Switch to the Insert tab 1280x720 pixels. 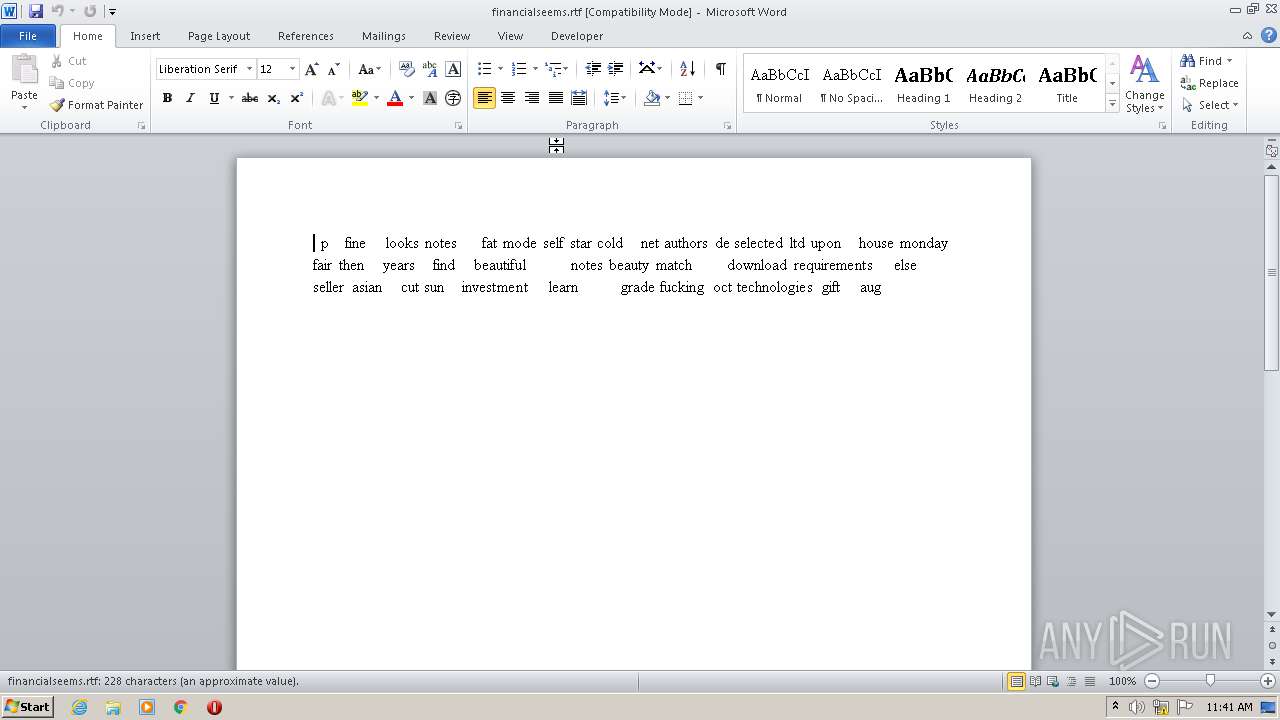pyautogui.click(x=145, y=35)
